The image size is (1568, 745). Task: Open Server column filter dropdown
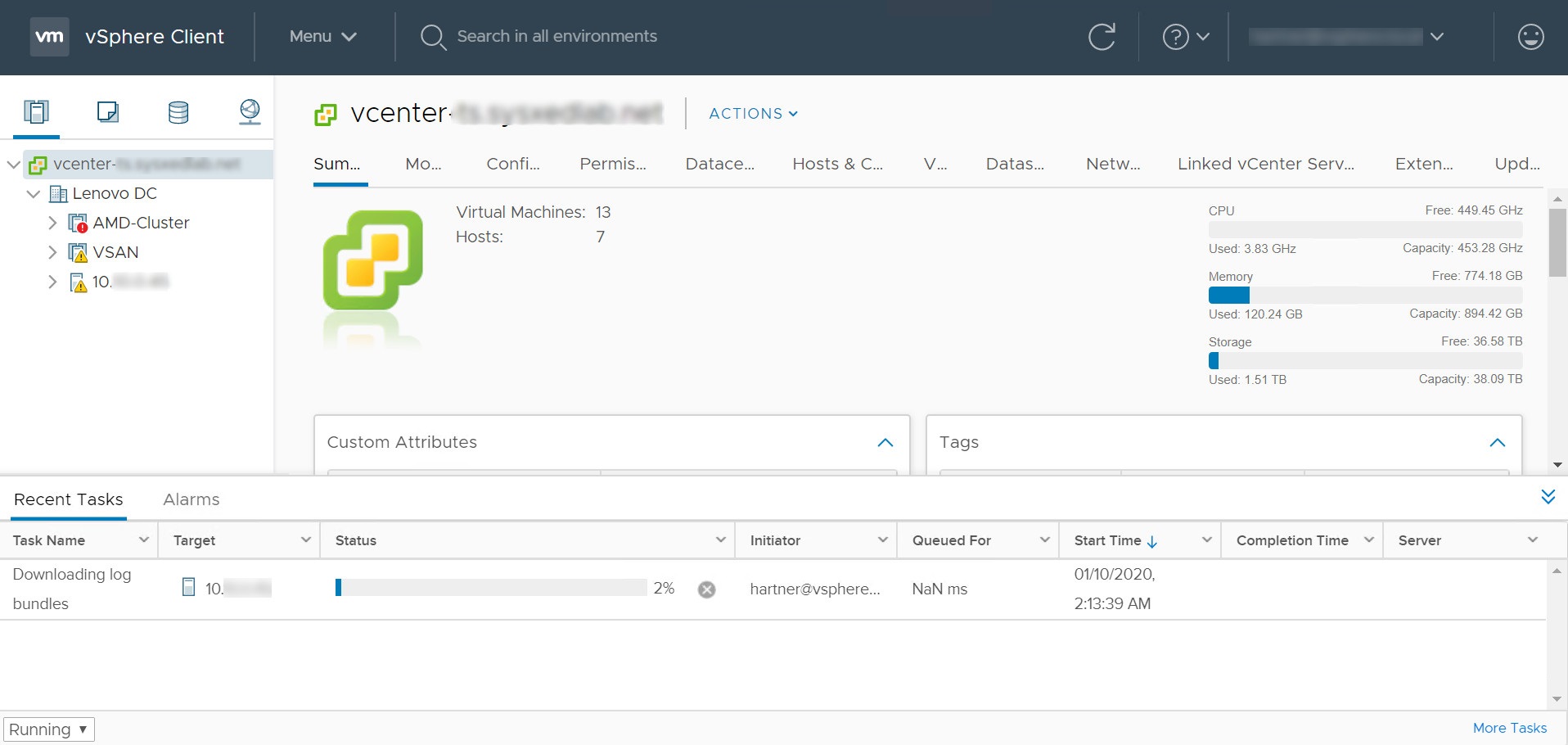(x=1532, y=540)
